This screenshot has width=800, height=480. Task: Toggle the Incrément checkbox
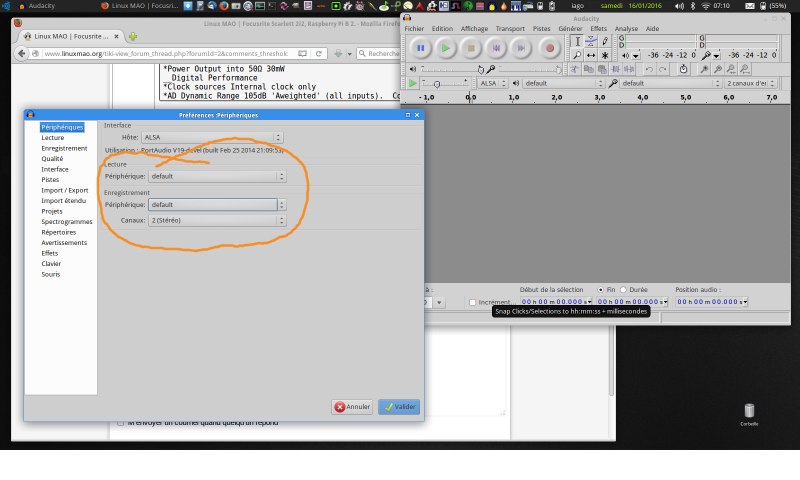pyautogui.click(x=472, y=302)
